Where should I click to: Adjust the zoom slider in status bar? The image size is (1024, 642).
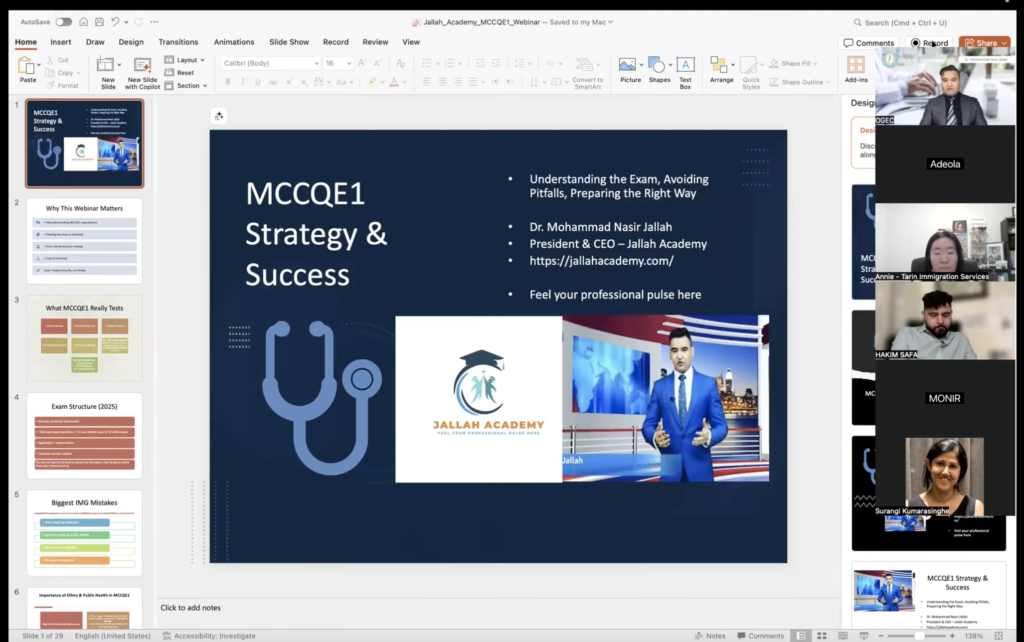click(x=919, y=635)
